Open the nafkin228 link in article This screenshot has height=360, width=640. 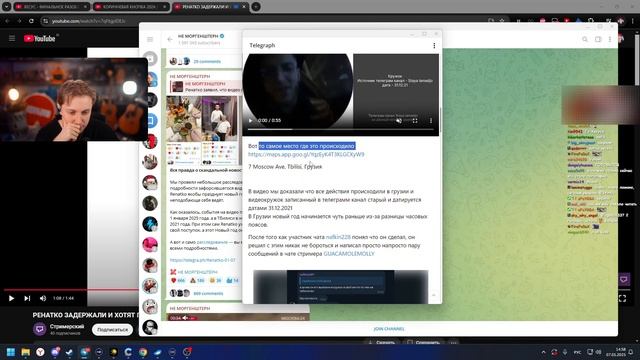point(338,237)
